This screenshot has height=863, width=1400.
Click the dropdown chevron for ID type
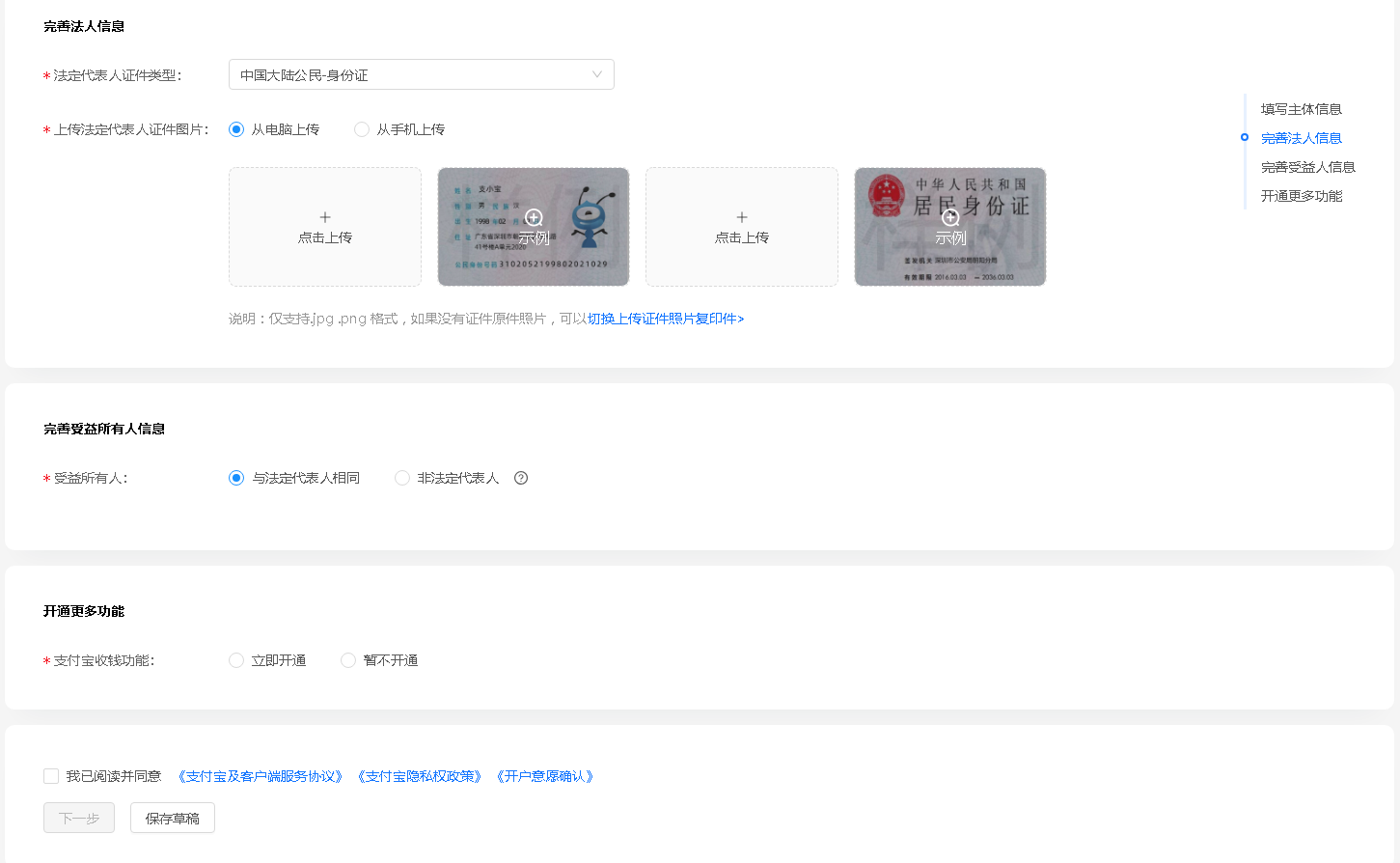tap(597, 74)
